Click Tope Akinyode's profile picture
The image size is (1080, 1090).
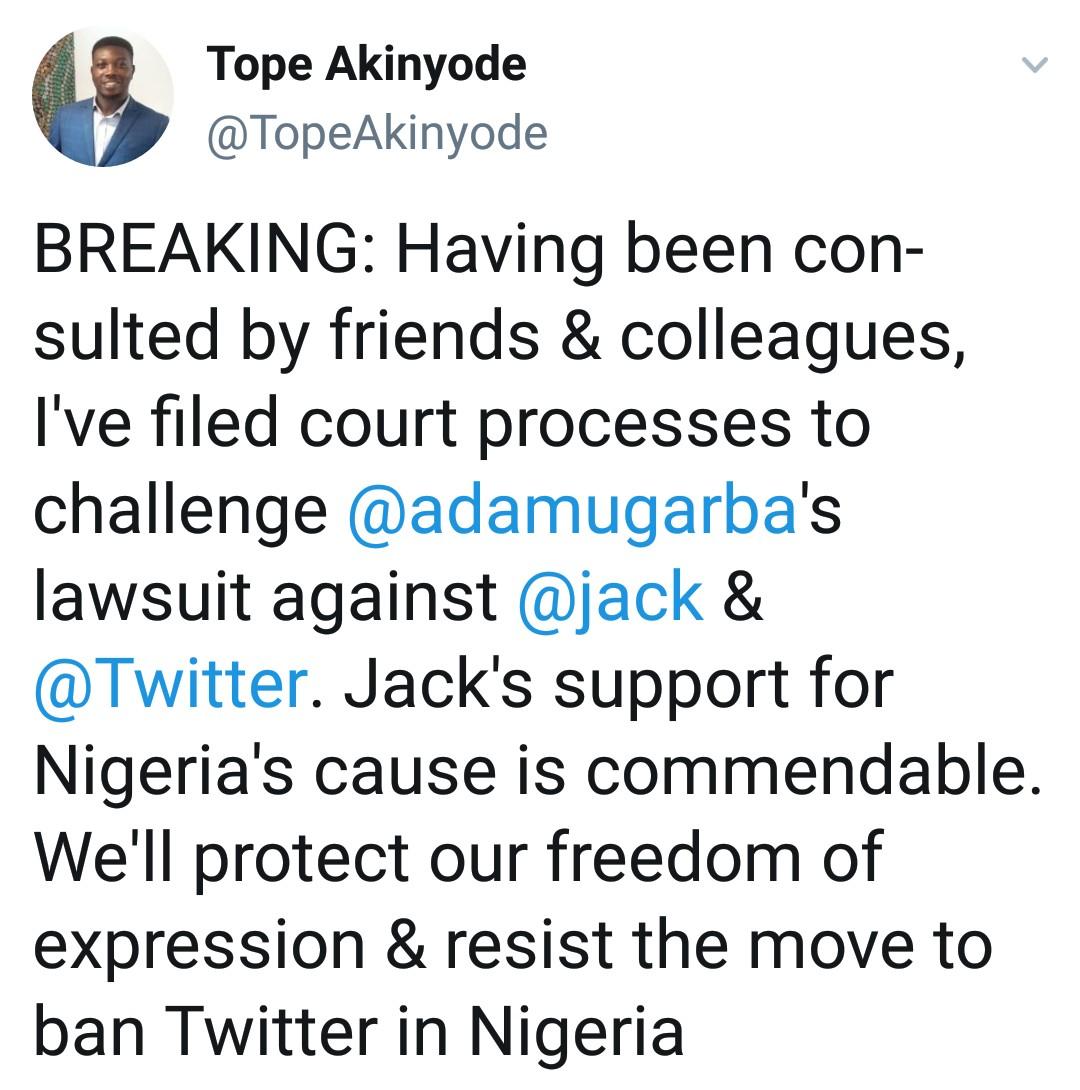coord(103,97)
